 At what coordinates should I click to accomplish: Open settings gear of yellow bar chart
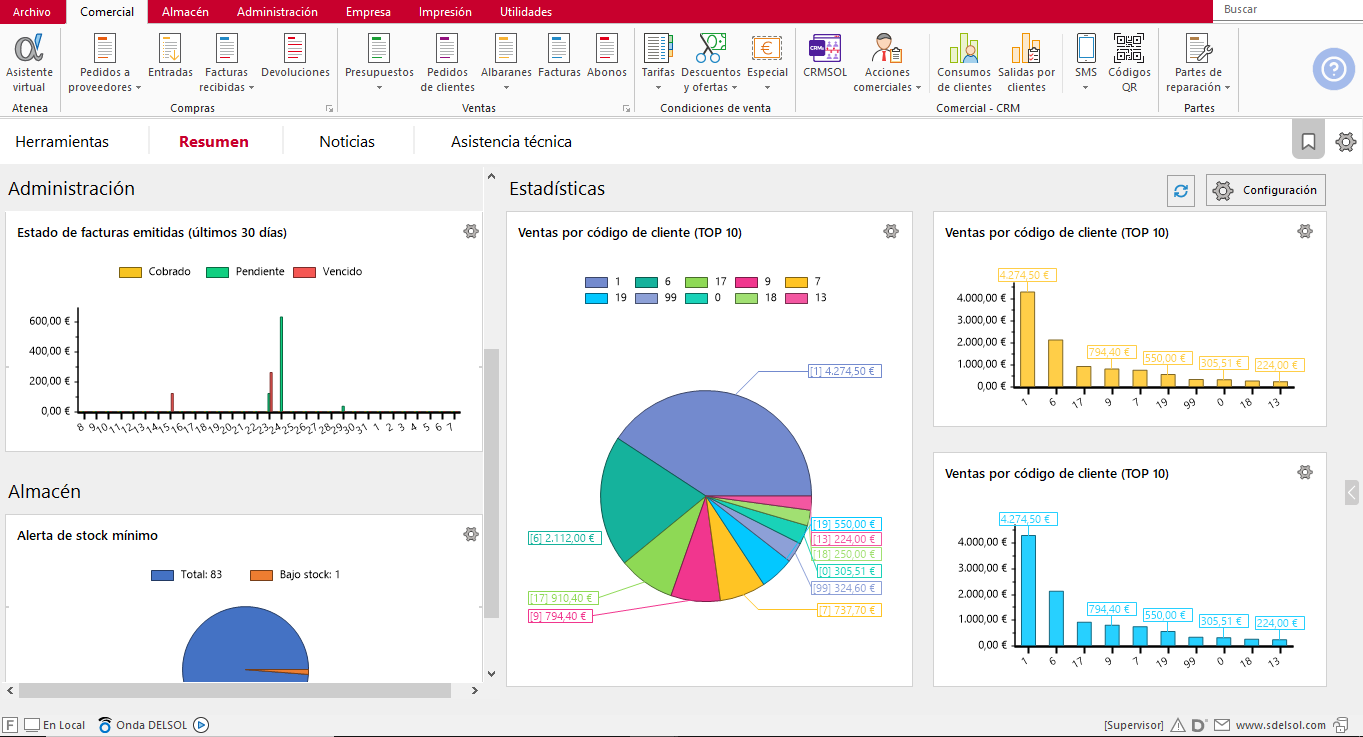(x=1305, y=231)
